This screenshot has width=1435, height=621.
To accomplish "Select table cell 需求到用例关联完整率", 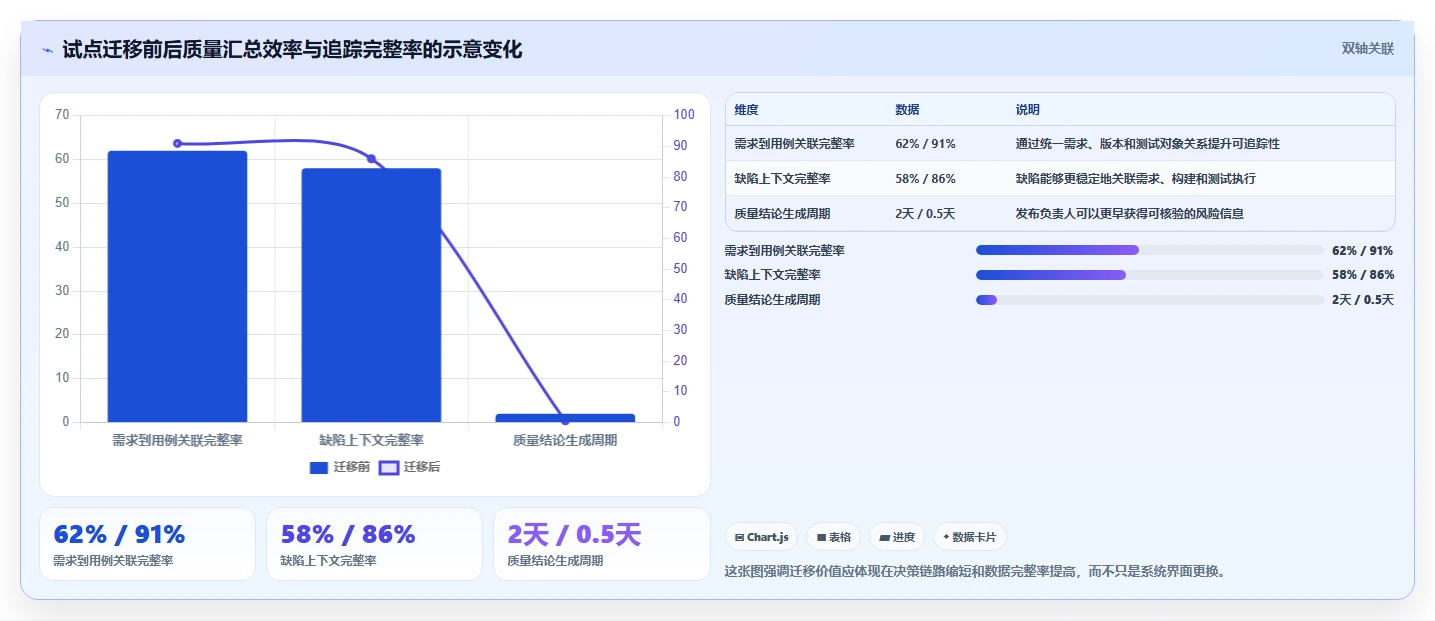I will [794, 144].
